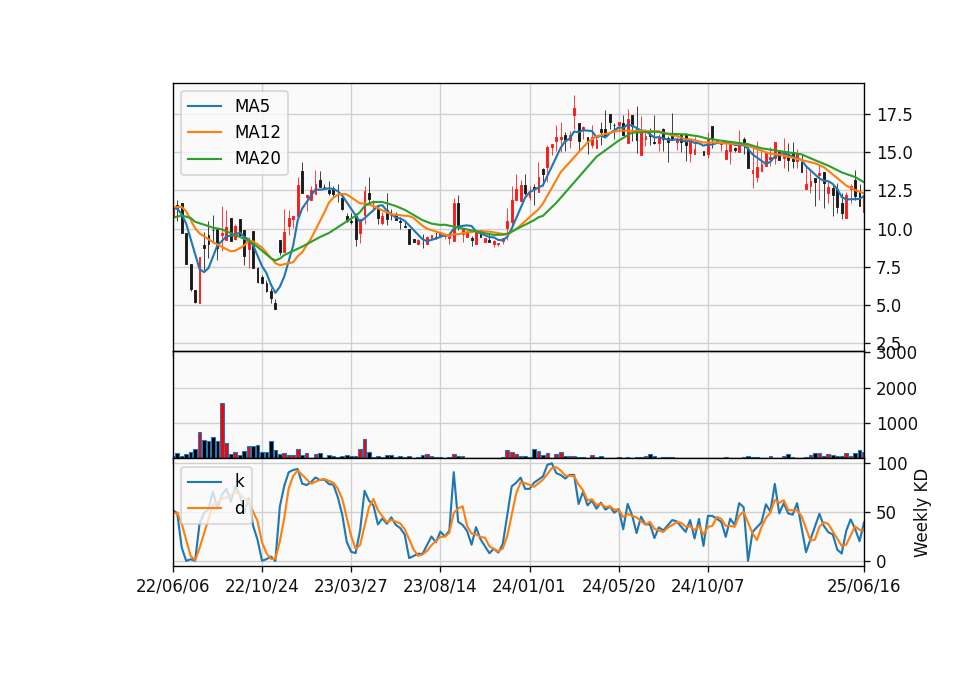
Task: Click the k legend label in KD panel
Action: coord(239,481)
